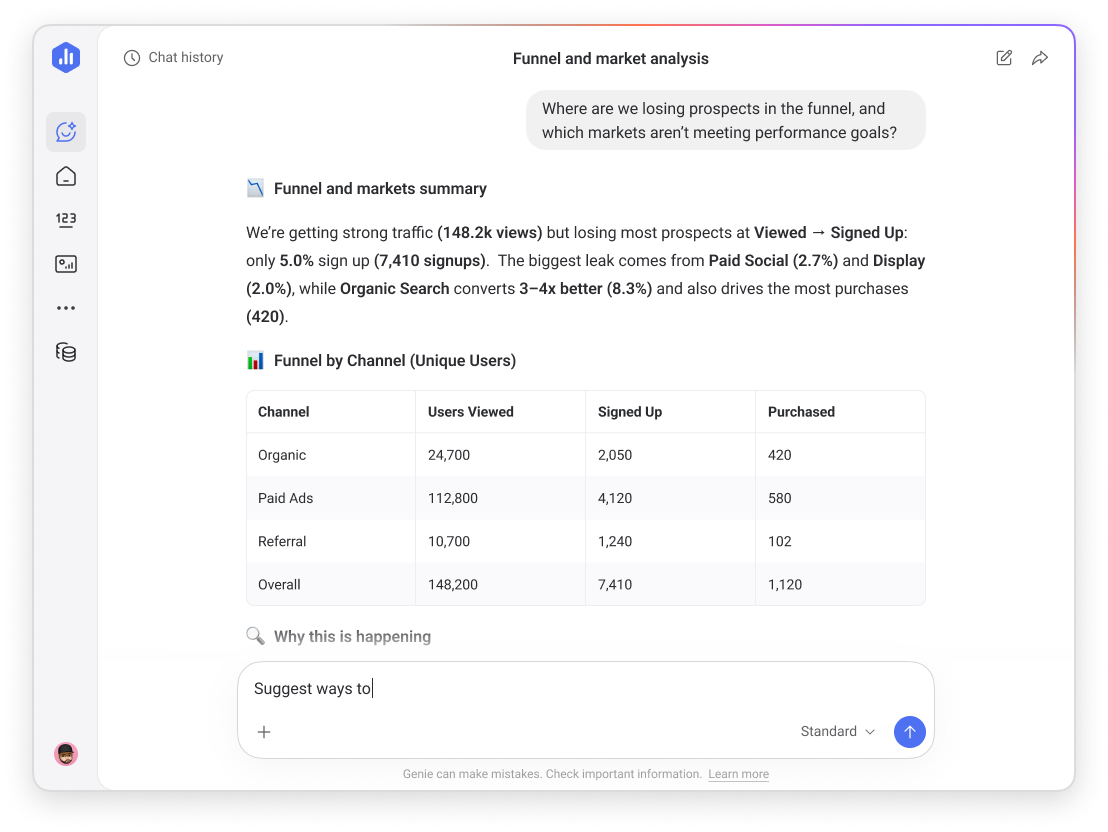The height and width of the screenshot is (832, 1108).
Task: Share the conversation using the share icon
Action: tap(1040, 58)
